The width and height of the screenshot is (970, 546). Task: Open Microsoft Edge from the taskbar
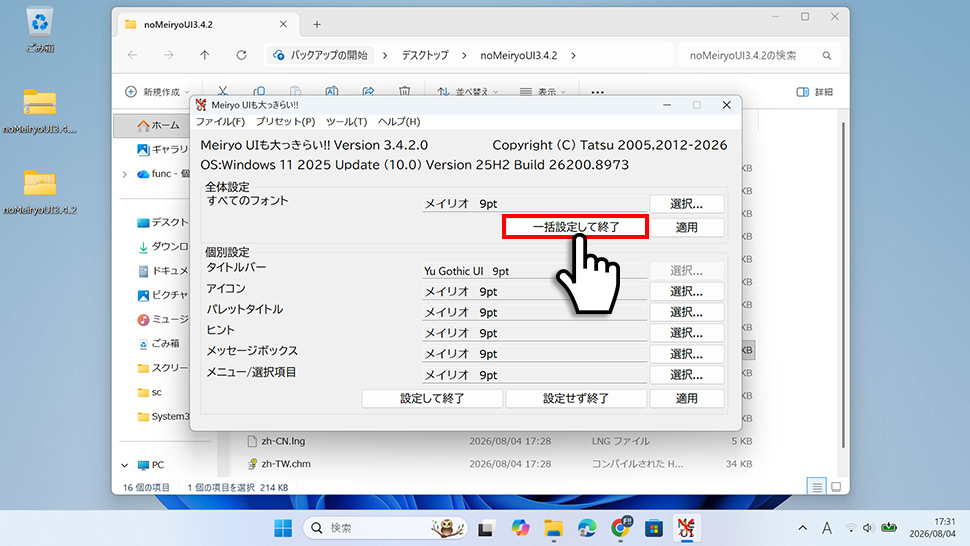(587, 528)
